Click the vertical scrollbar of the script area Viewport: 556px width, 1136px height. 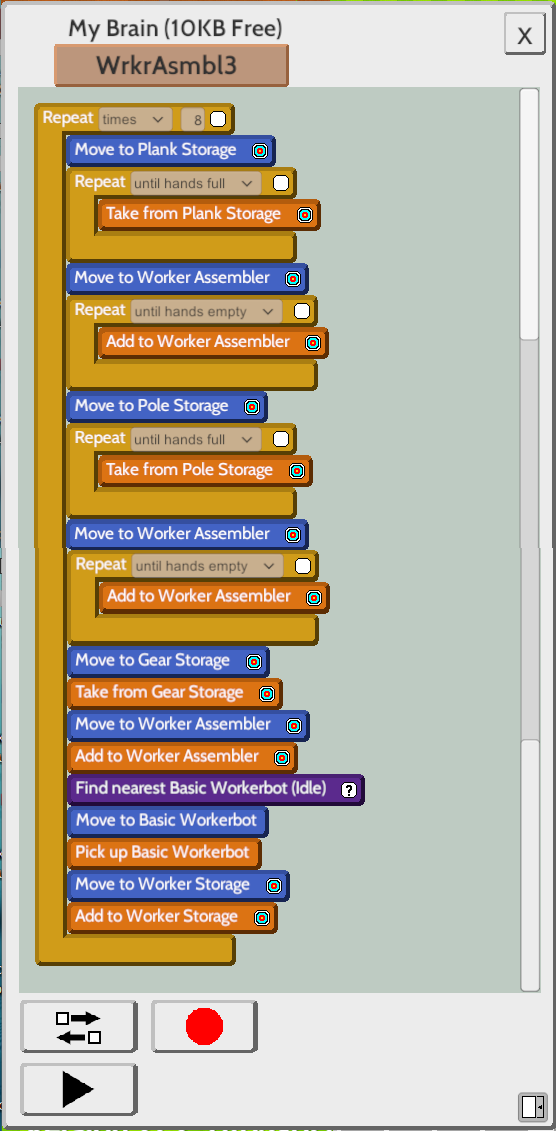[530, 540]
